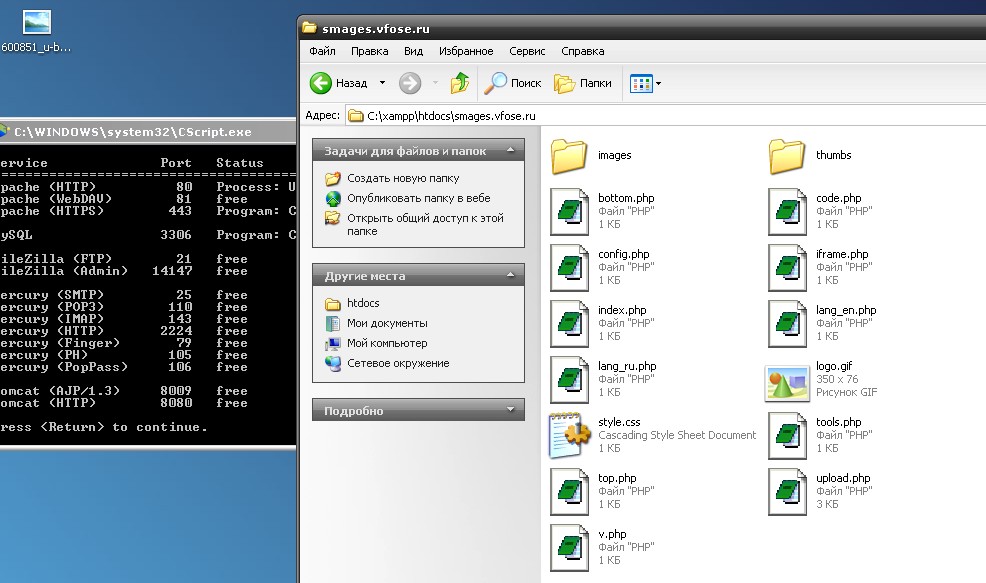Image resolution: width=986 pixels, height=583 pixels.
Task: Open the Search (Поиск) tool
Action: (514, 83)
